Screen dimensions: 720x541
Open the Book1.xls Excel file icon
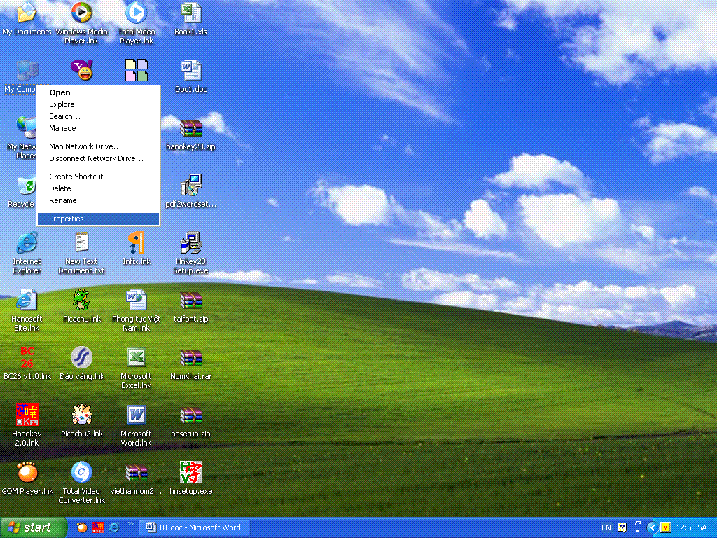191,13
